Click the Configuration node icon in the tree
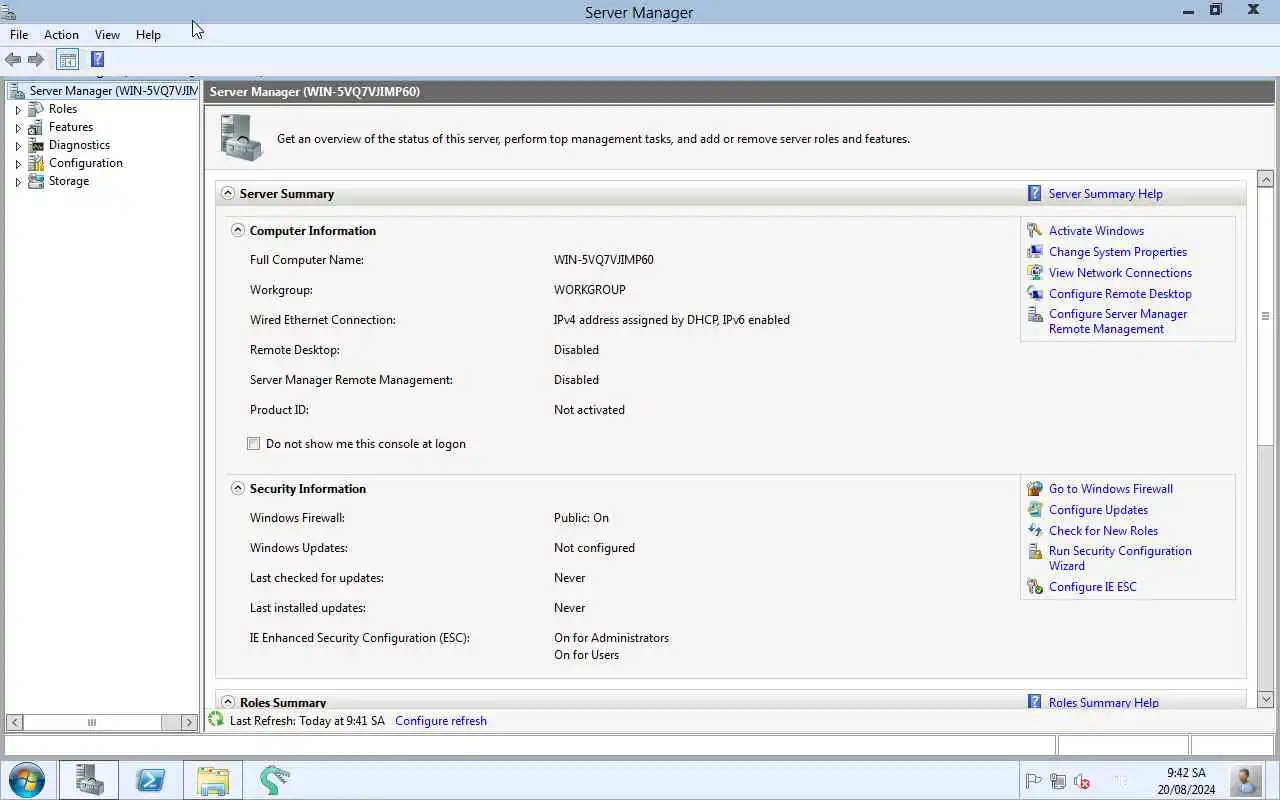The width and height of the screenshot is (1280, 800). click(36, 163)
